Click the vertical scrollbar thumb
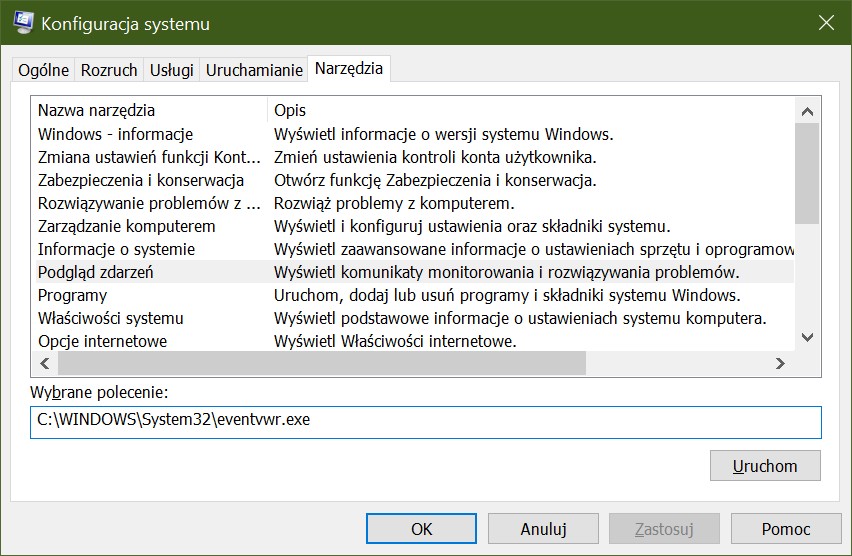The width and height of the screenshot is (852, 556). pos(807,173)
